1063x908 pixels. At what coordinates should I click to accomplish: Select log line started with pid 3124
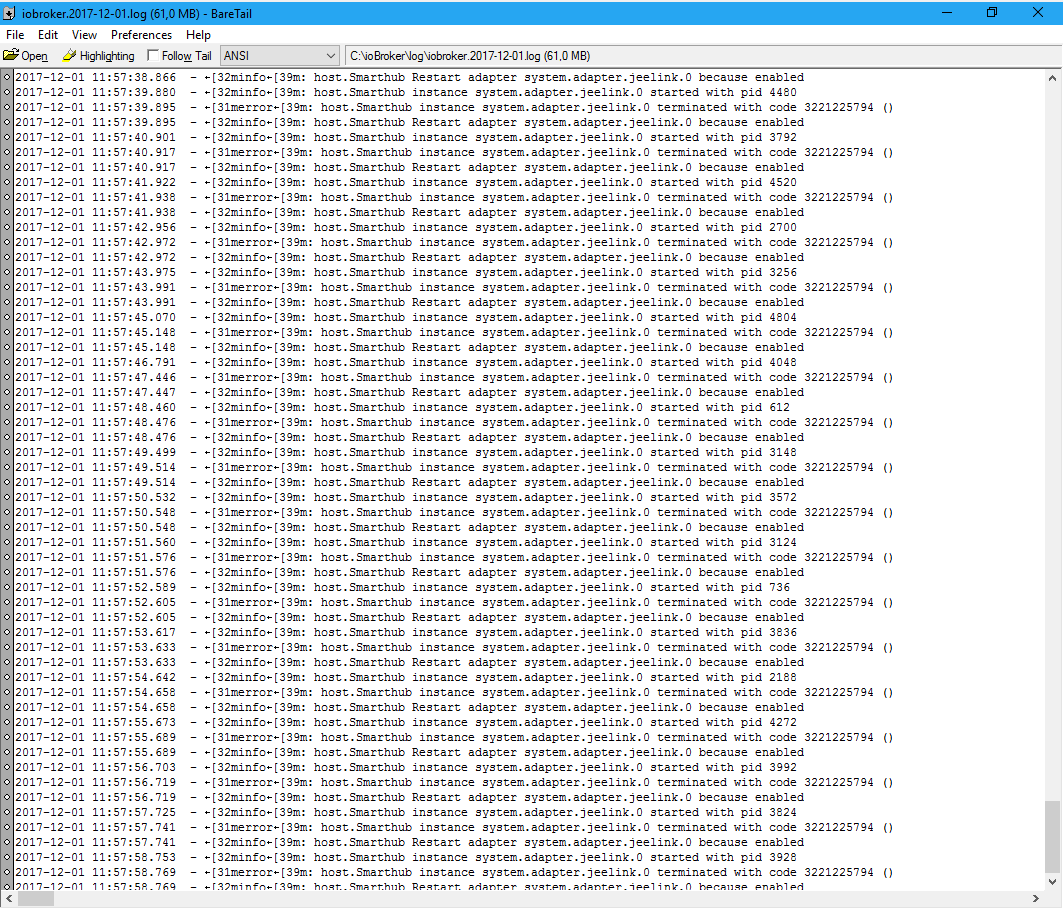405,542
